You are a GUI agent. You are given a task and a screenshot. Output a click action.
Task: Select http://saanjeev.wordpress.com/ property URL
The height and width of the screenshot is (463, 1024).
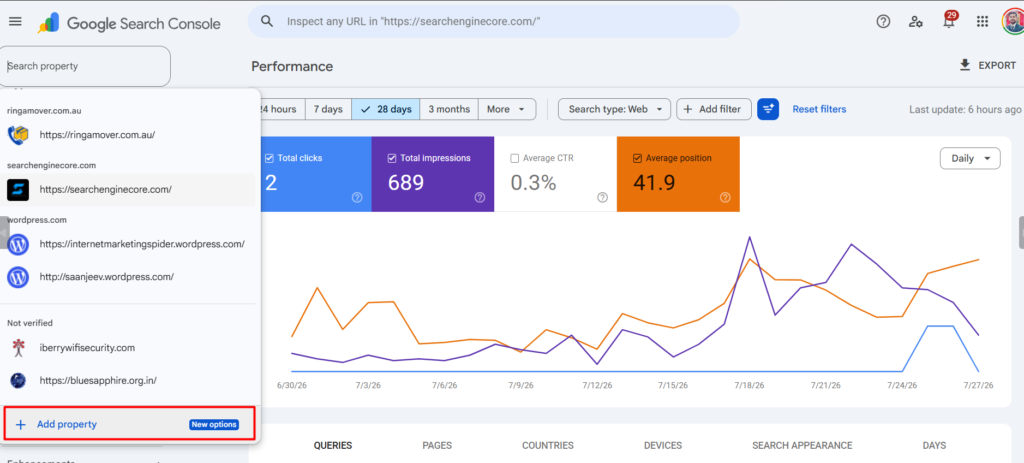[106, 277]
